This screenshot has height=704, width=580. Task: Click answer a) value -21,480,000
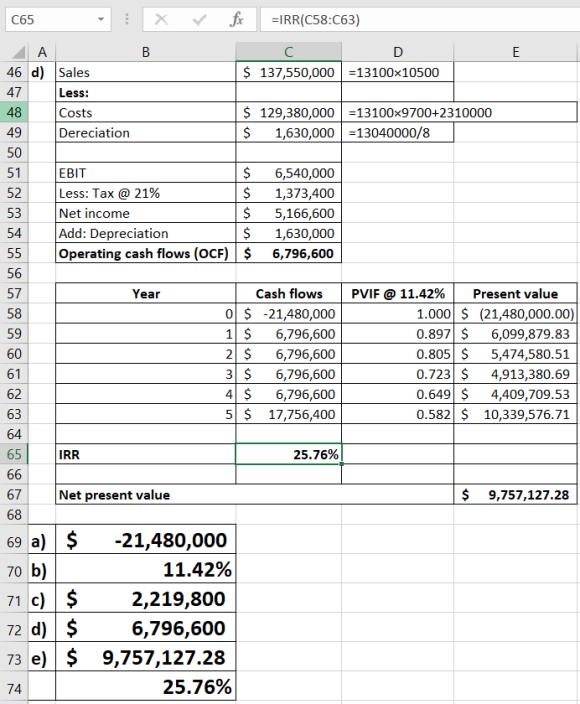click(x=145, y=540)
